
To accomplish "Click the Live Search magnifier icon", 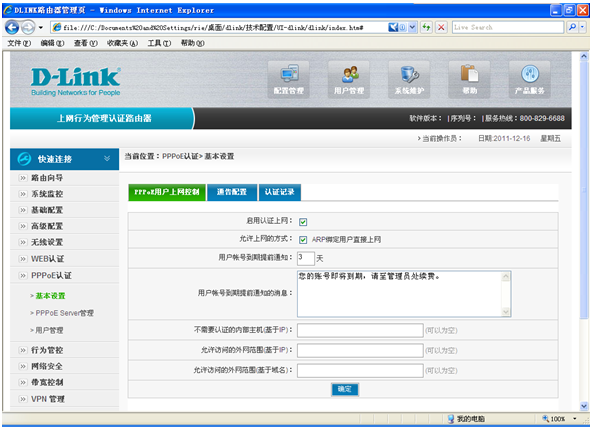I will (x=572, y=27).
